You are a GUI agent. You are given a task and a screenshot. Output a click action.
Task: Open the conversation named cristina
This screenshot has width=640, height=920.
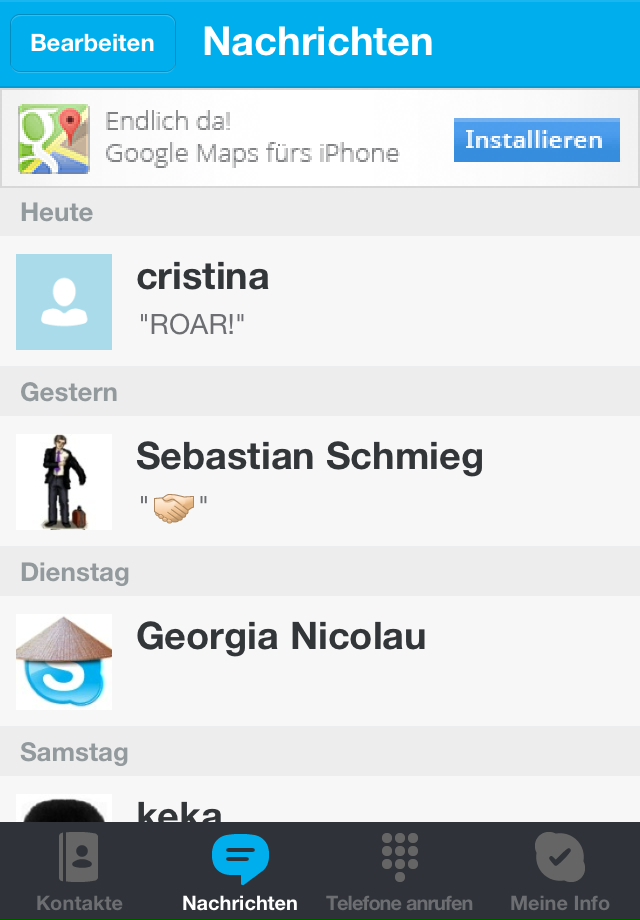[x=202, y=277]
